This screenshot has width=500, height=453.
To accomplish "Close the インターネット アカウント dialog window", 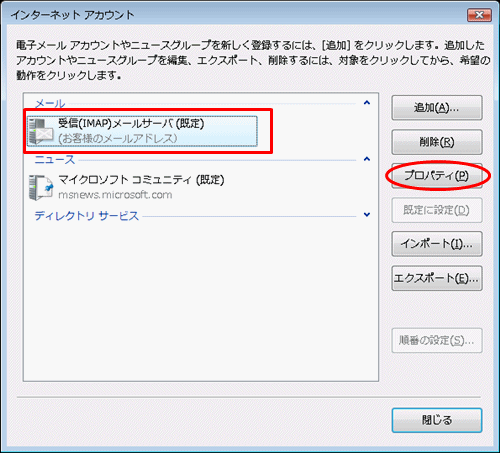I will coord(479,15).
